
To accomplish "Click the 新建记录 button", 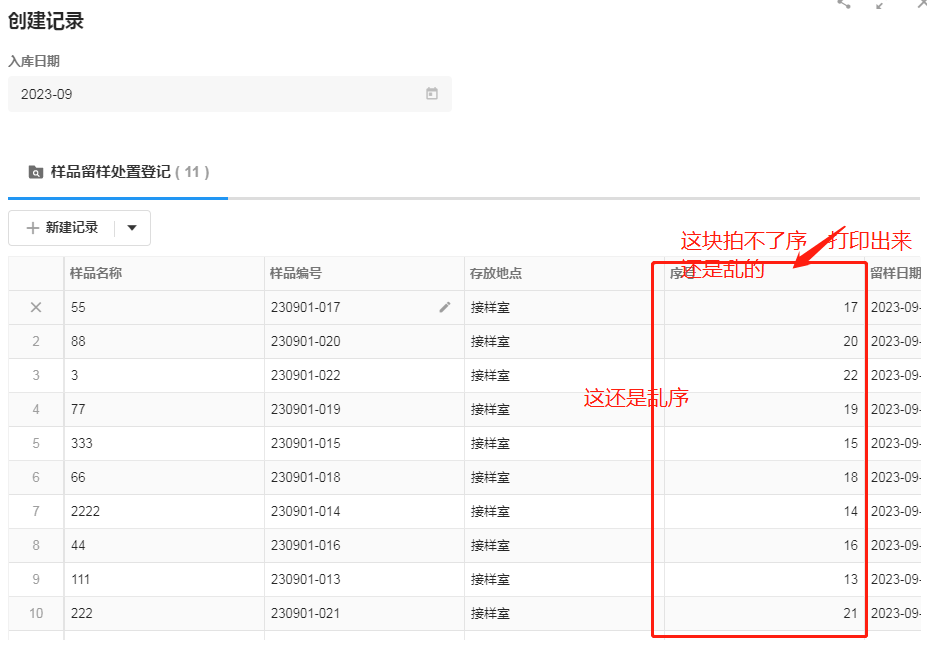I will click(x=62, y=228).
